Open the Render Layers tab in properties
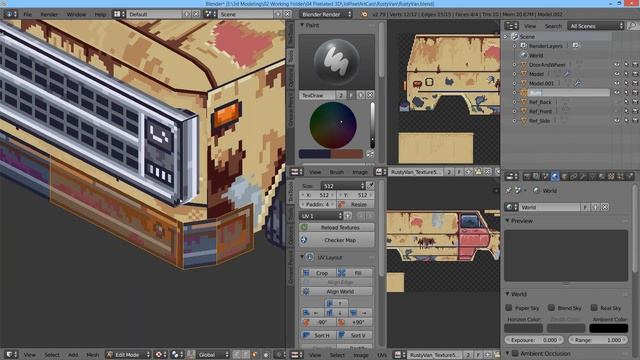Image resolution: width=640 pixels, height=360 pixels. click(x=536, y=176)
